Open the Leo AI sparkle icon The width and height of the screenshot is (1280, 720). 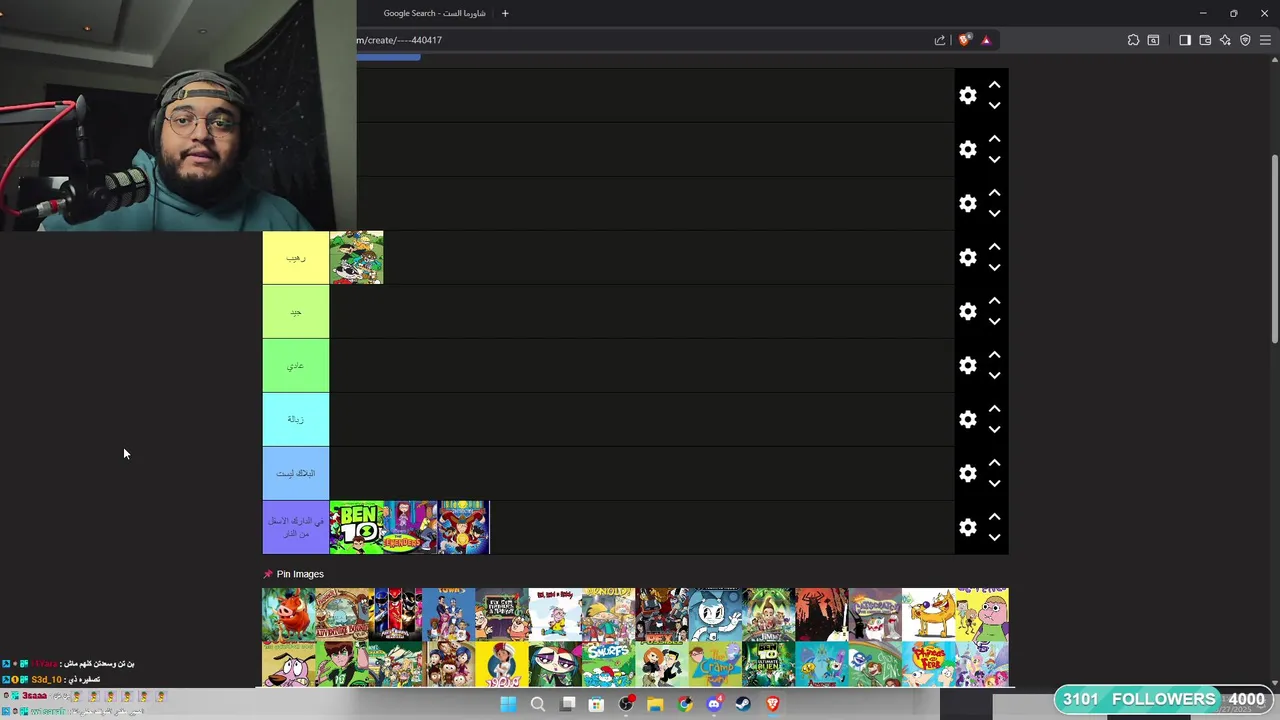click(x=1225, y=40)
